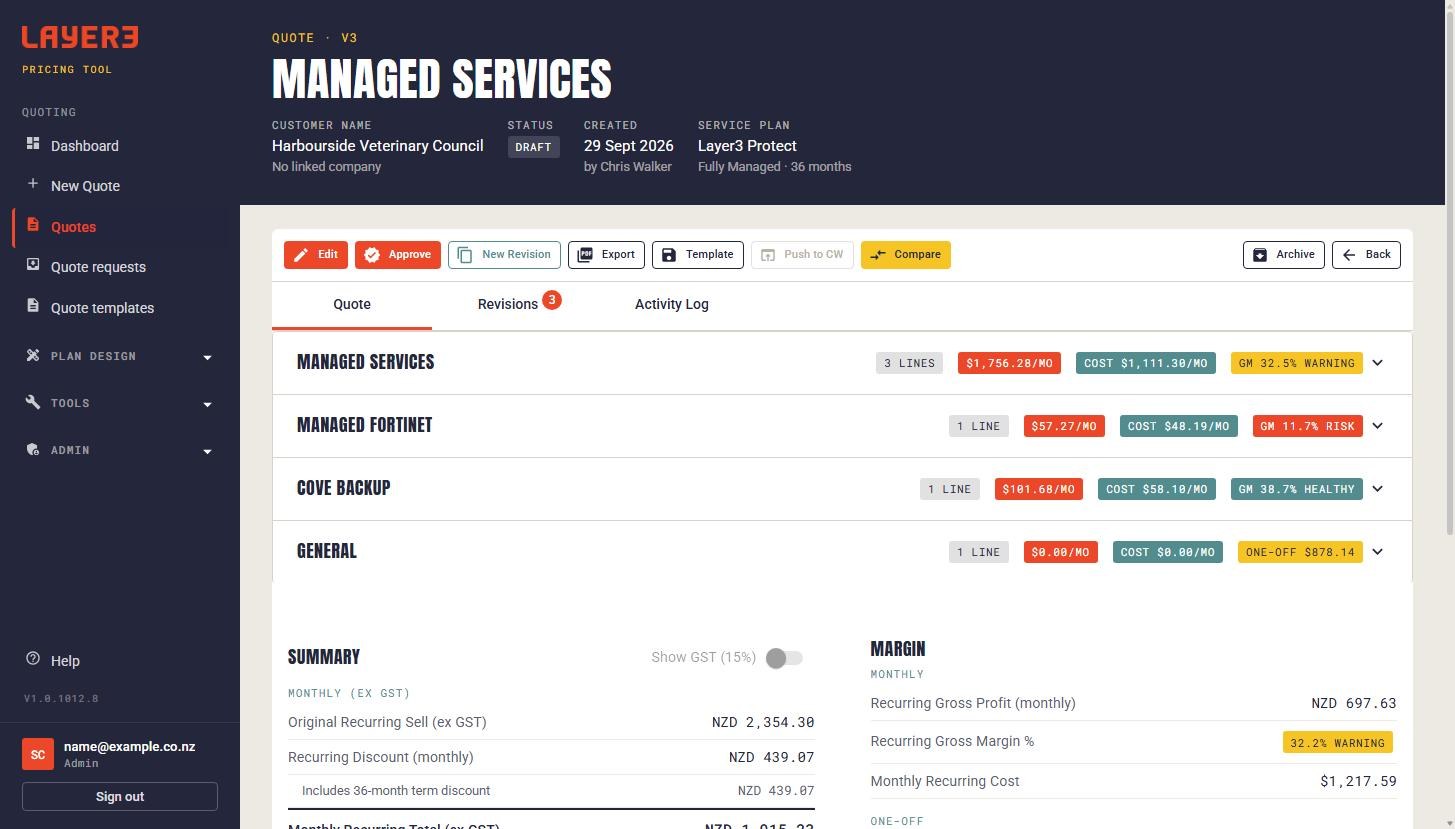
Task: Click the COST $48.19/MO badge
Action: coord(1179,426)
